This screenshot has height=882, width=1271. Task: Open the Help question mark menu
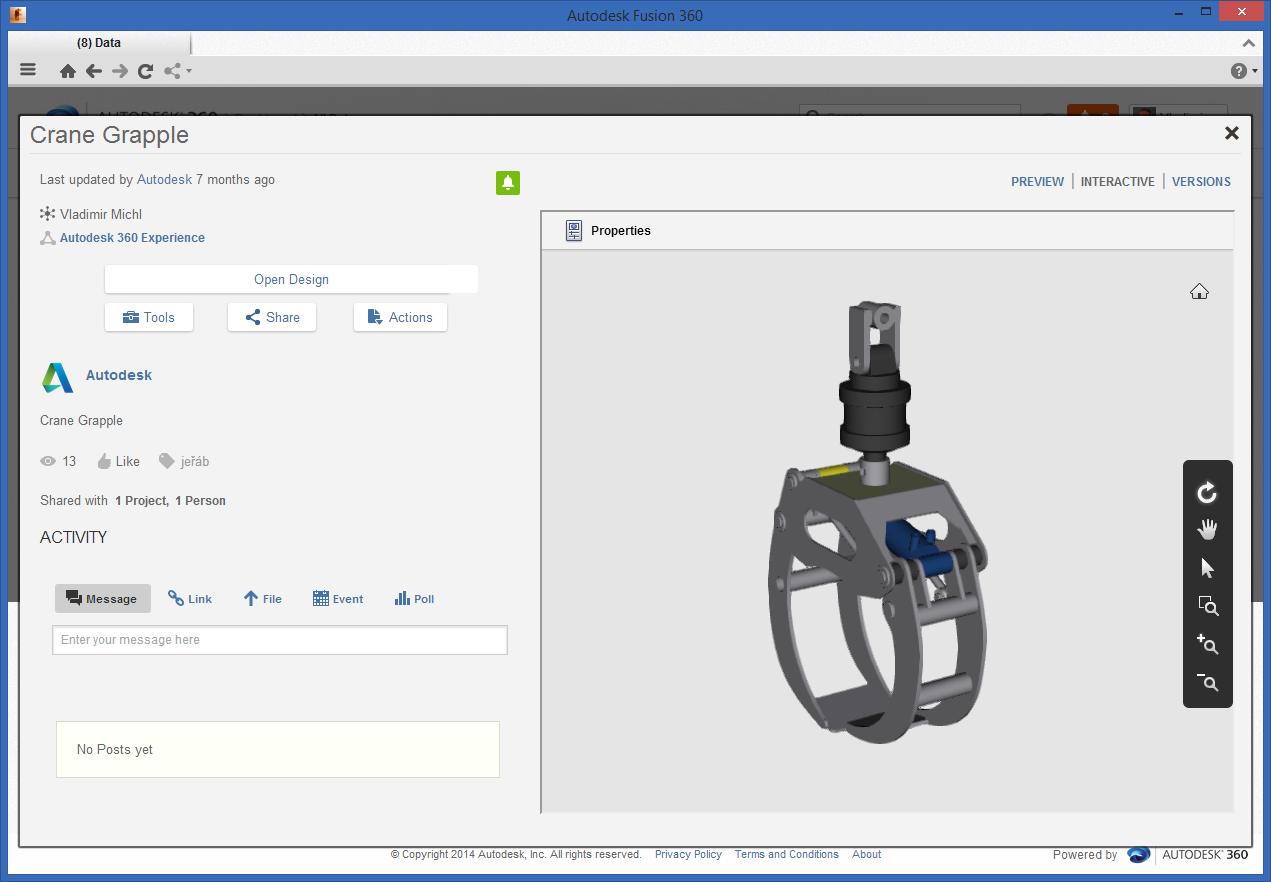[x=1242, y=71]
